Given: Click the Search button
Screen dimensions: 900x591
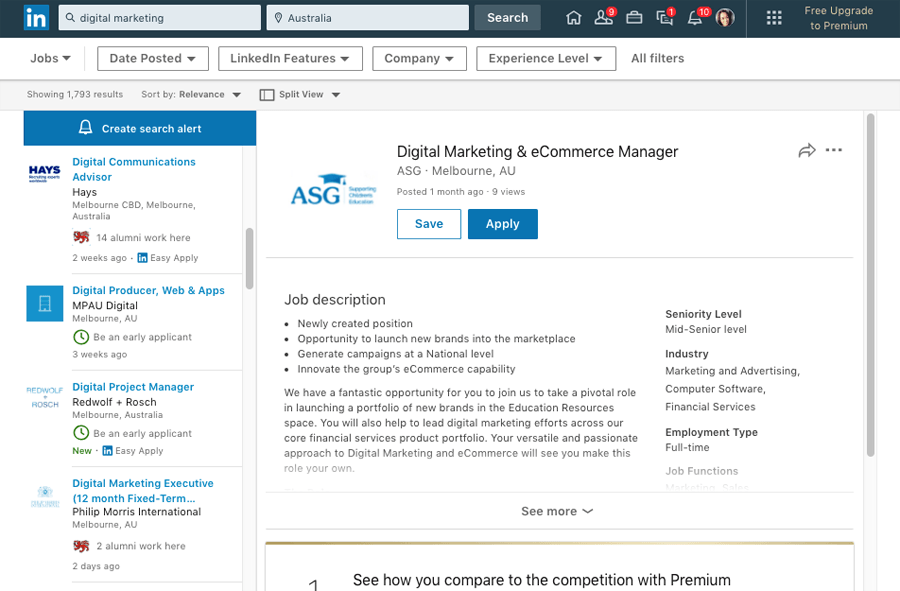Looking at the screenshot, I should point(507,18).
